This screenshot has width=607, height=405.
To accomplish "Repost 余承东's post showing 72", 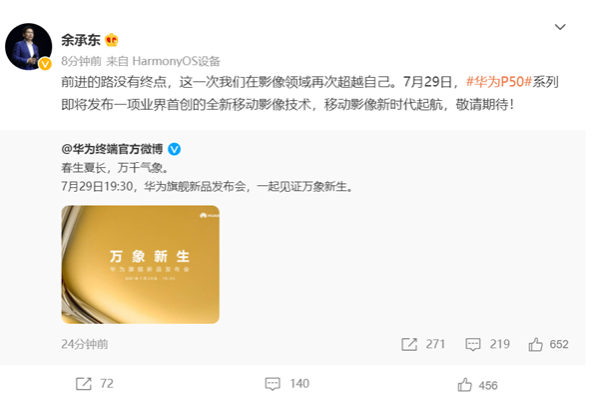I will pos(94,384).
